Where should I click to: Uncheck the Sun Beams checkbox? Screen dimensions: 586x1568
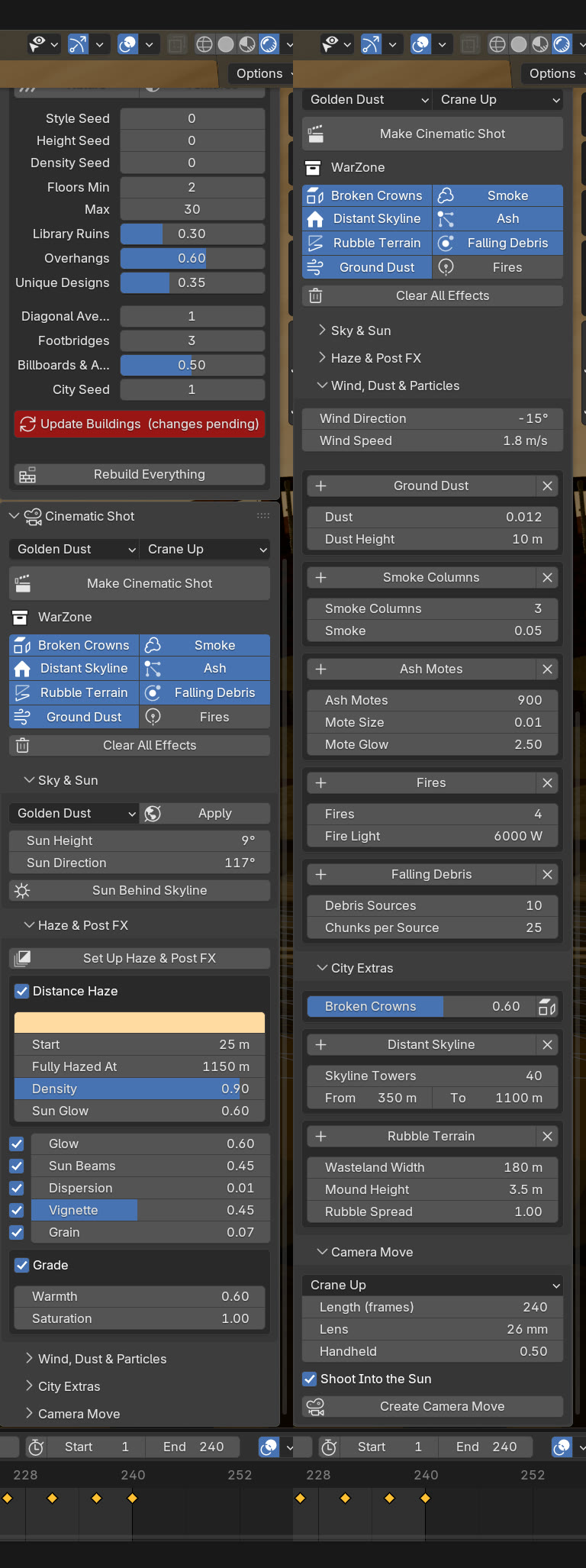coord(17,1166)
